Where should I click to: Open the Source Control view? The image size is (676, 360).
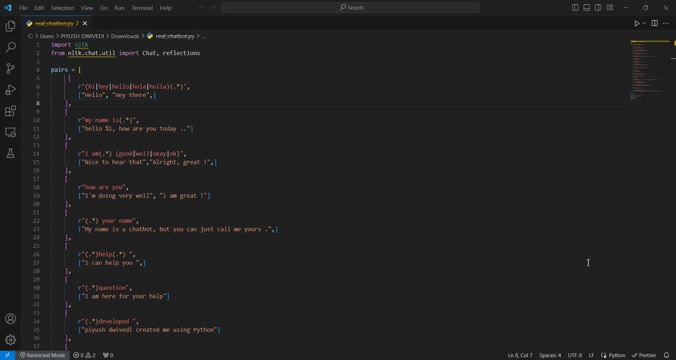pos(10,68)
